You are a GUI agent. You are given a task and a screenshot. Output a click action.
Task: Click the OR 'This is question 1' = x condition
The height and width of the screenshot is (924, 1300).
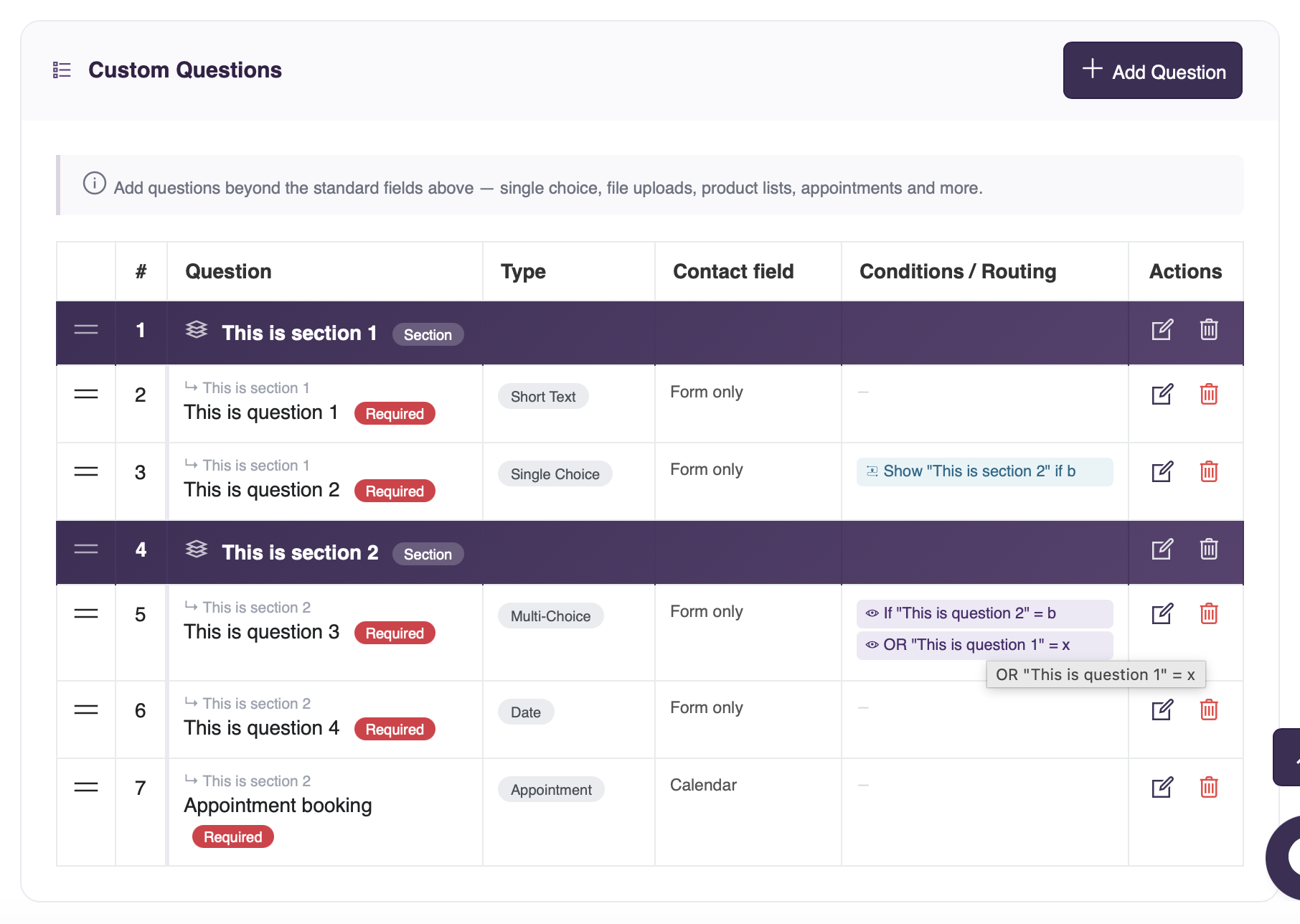[x=984, y=645]
